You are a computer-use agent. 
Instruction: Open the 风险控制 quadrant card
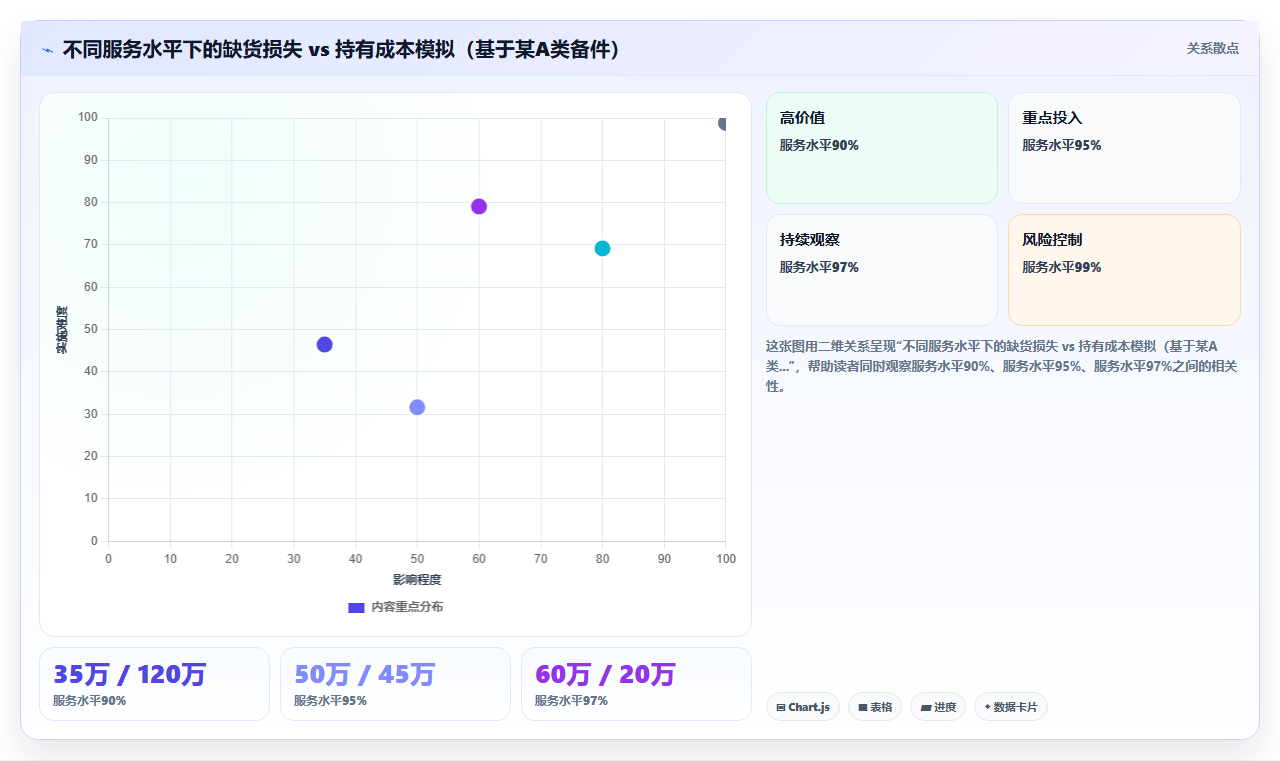[x=1124, y=270]
